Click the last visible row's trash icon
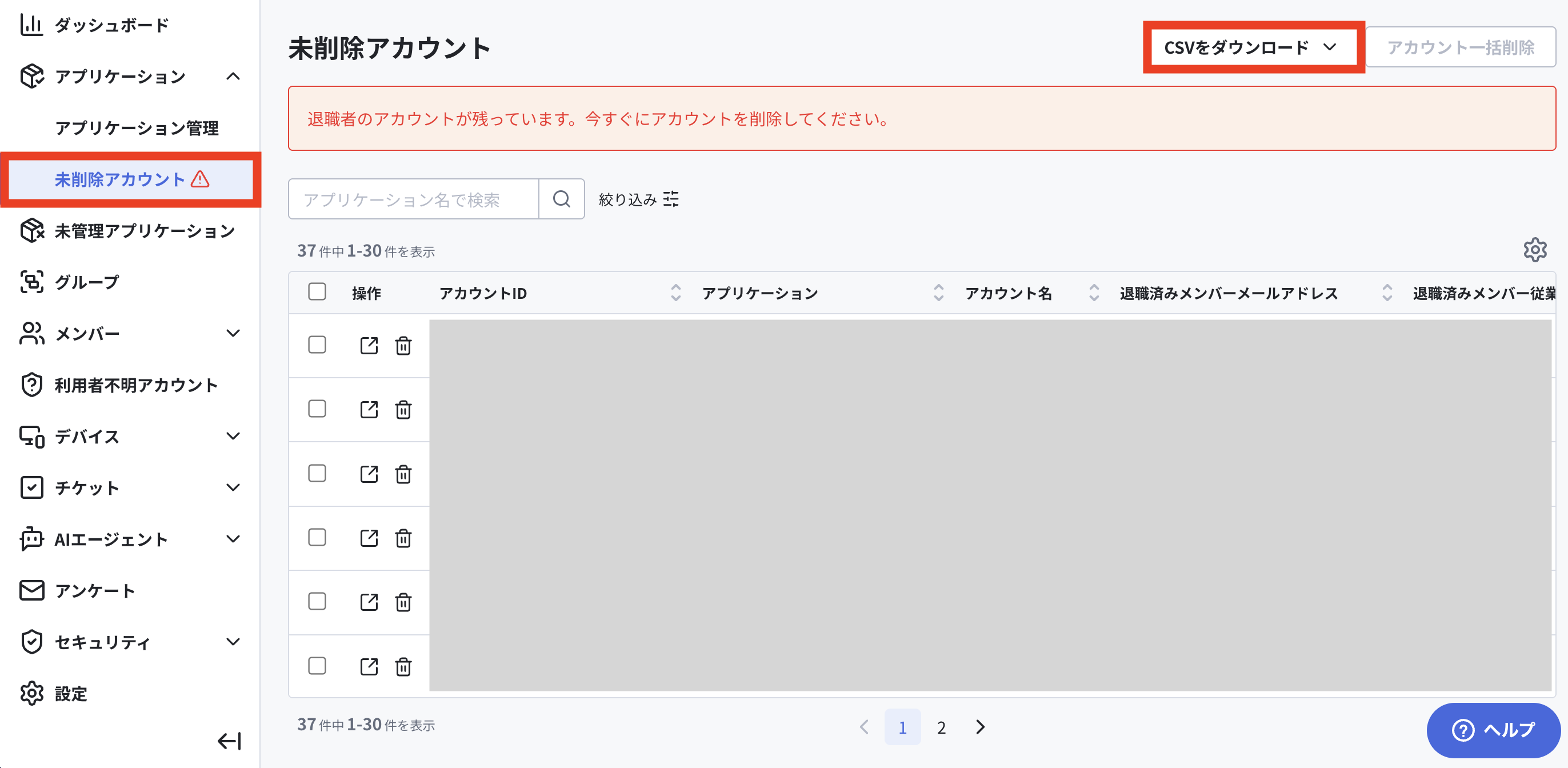The image size is (1568, 768). click(x=403, y=667)
